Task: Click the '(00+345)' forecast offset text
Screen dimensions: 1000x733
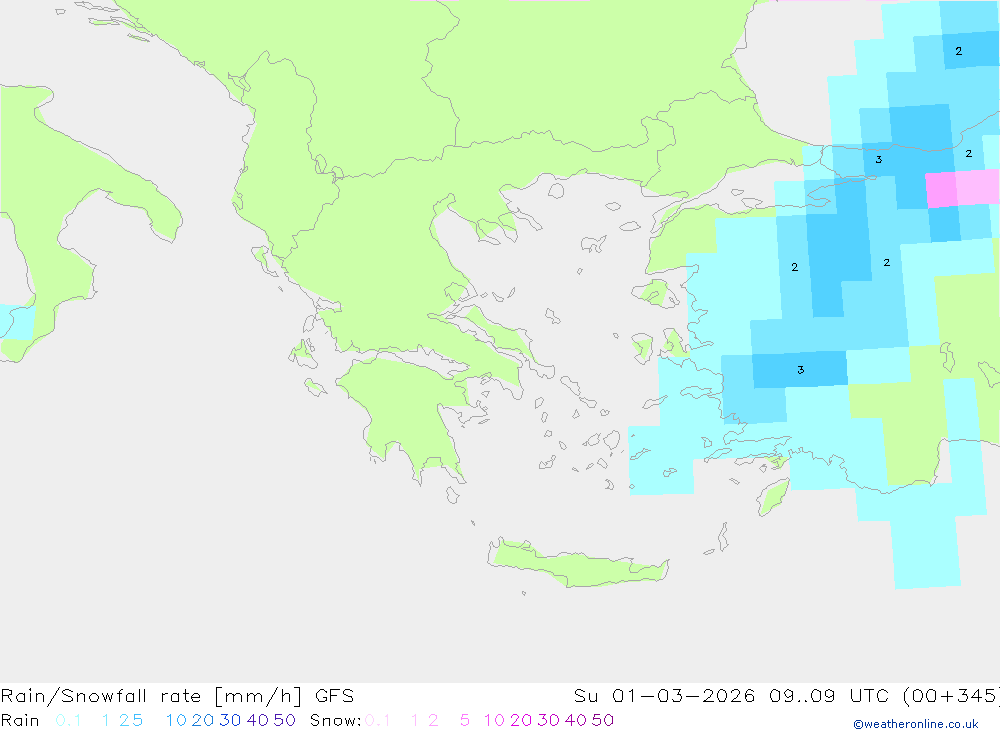Action: click(x=952, y=696)
